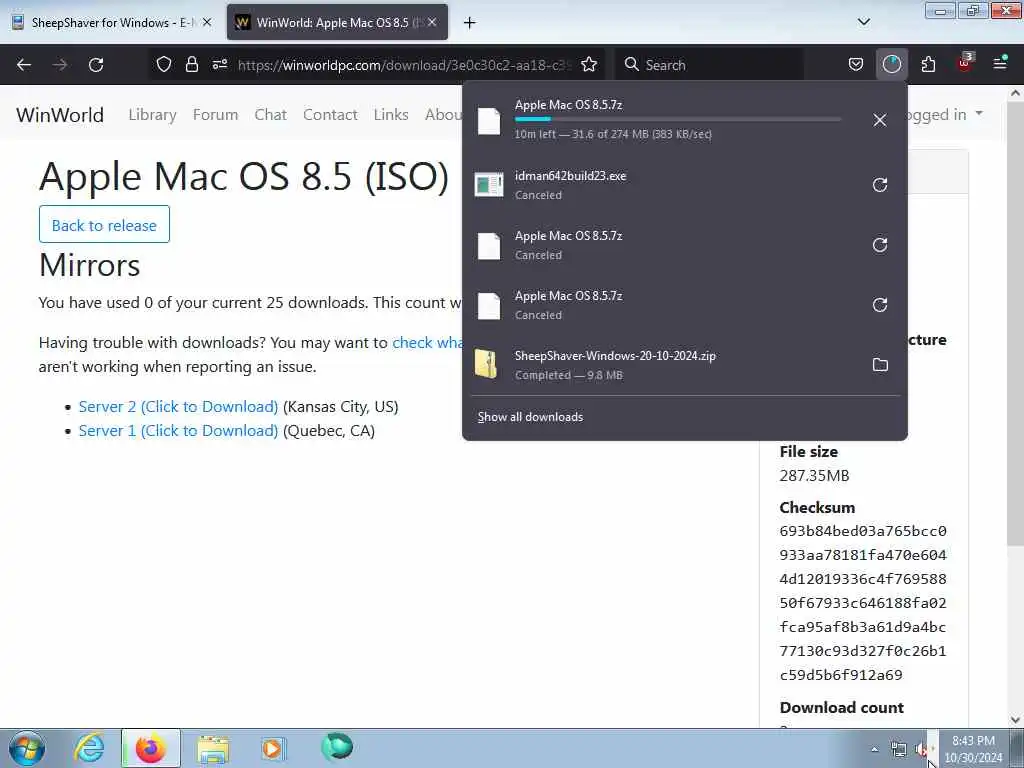Go to WinWorld home logo link

[60, 114]
